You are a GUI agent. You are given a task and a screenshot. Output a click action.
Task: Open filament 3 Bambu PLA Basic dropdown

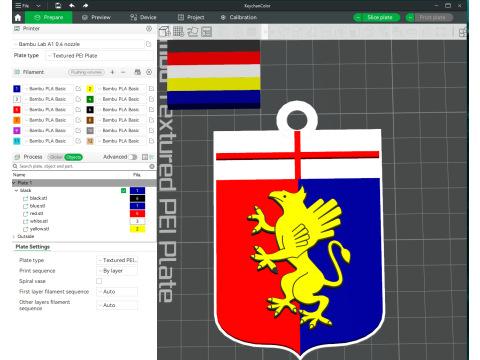click(48, 99)
